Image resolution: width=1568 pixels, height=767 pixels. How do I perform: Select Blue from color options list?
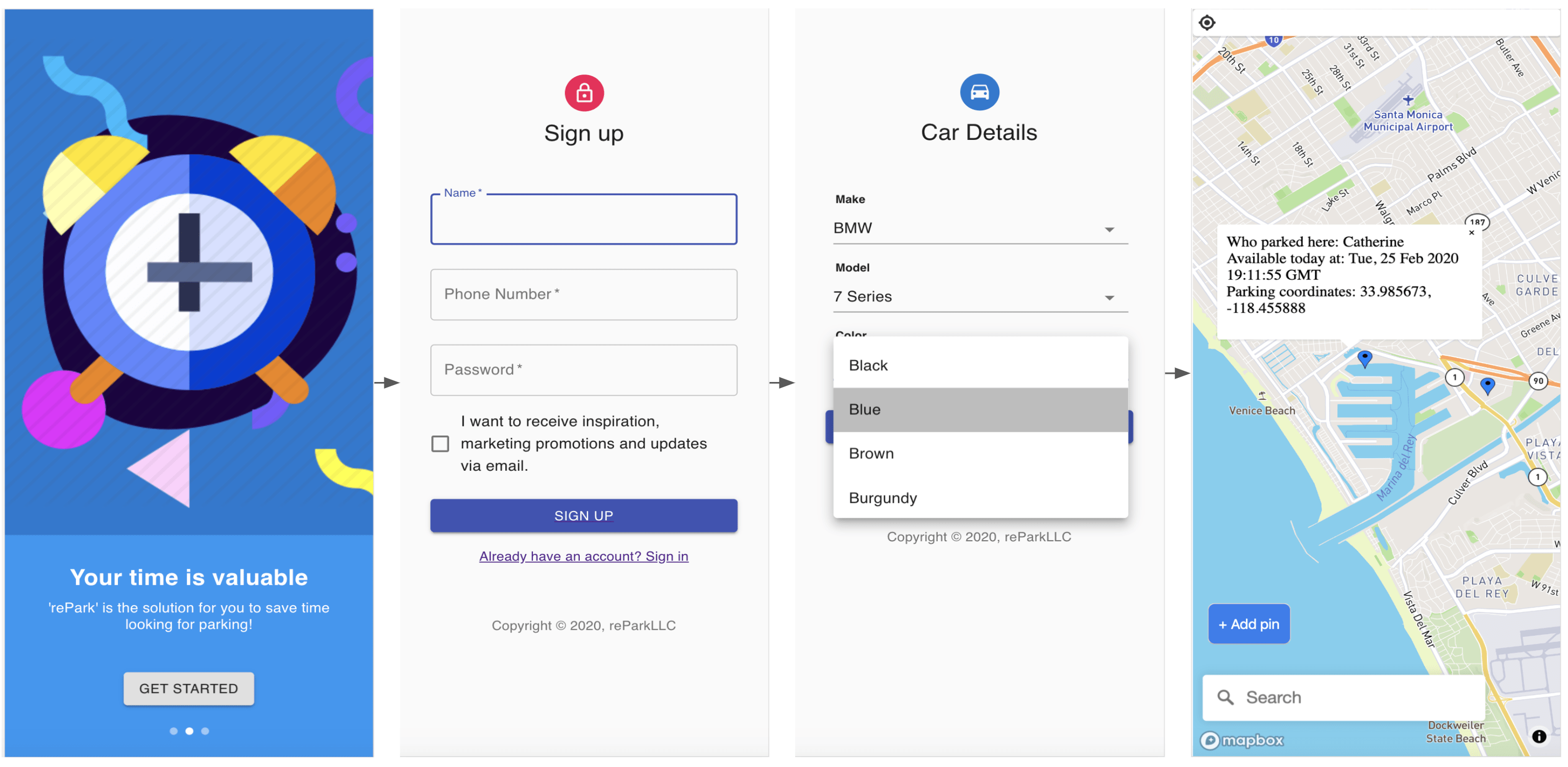point(981,409)
